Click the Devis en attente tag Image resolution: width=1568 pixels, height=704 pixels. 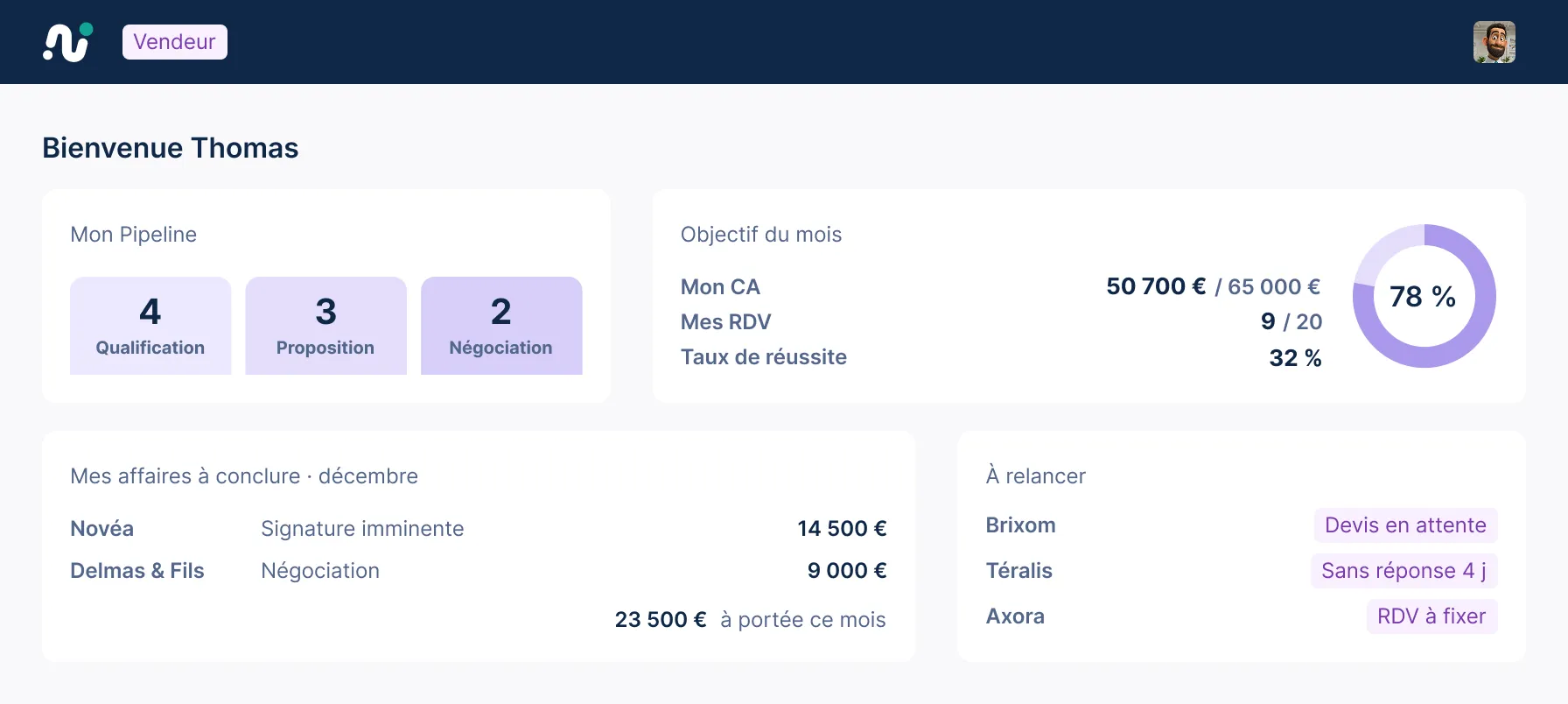point(1405,525)
